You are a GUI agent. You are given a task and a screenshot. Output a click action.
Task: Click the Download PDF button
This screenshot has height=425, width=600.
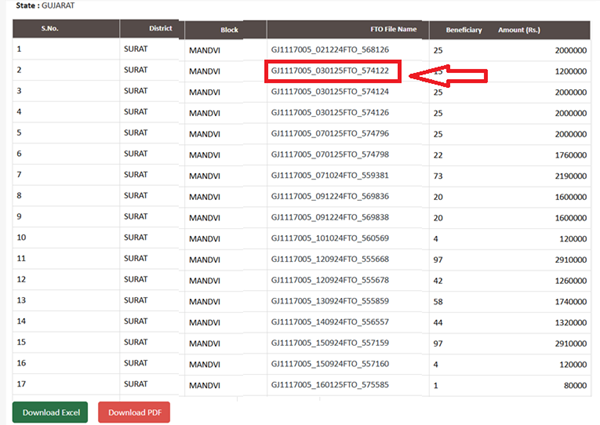pyautogui.click(x=134, y=412)
